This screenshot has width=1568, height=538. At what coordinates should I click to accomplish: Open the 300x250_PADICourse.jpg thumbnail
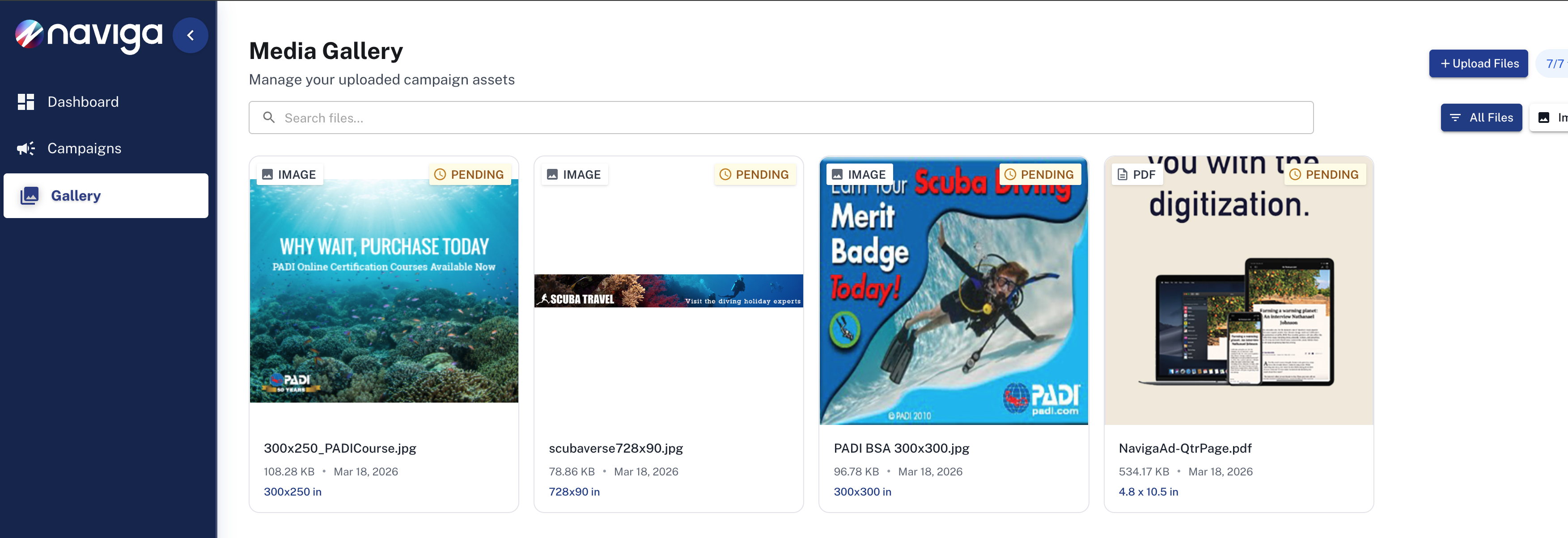[383, 290]
